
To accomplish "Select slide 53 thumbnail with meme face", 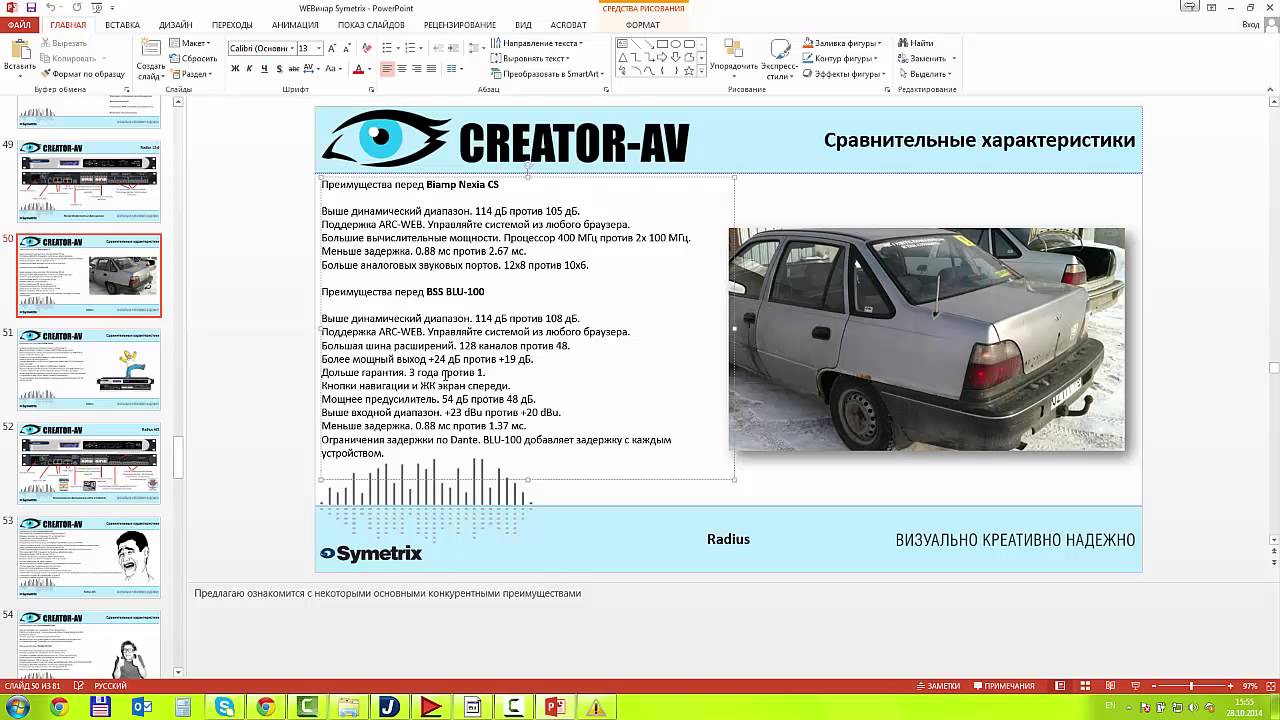I will pyautogui.click(x=89, y=557).
